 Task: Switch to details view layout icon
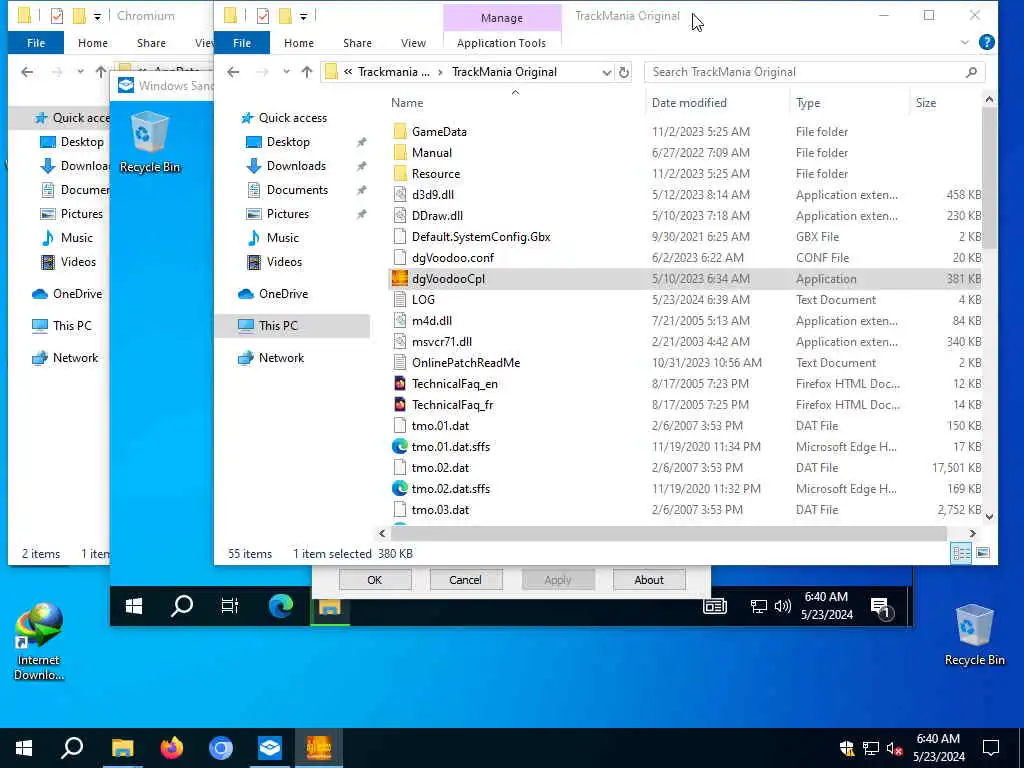tap(961, 553)
